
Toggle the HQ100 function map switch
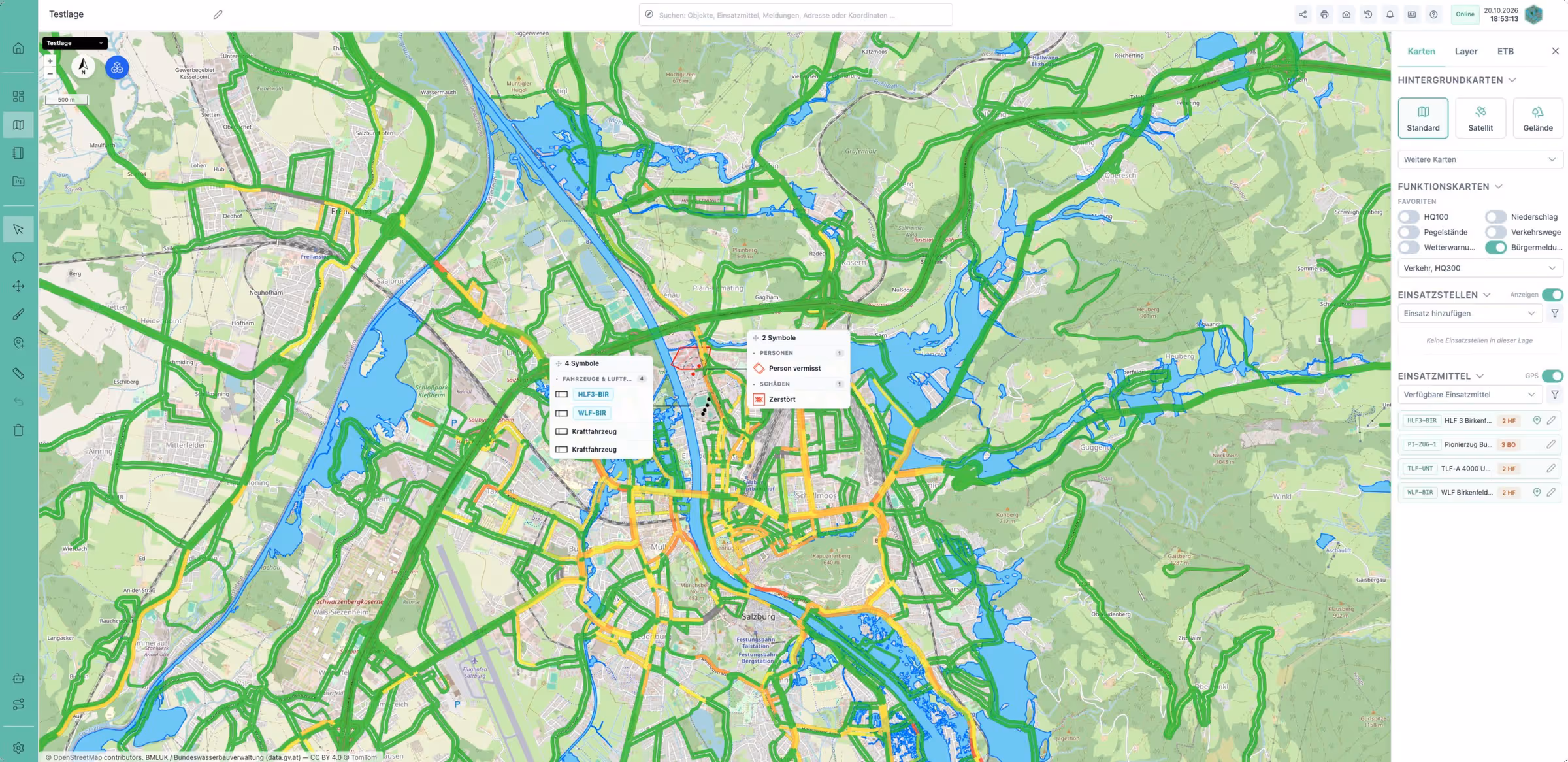click(x=1409, y=217)
